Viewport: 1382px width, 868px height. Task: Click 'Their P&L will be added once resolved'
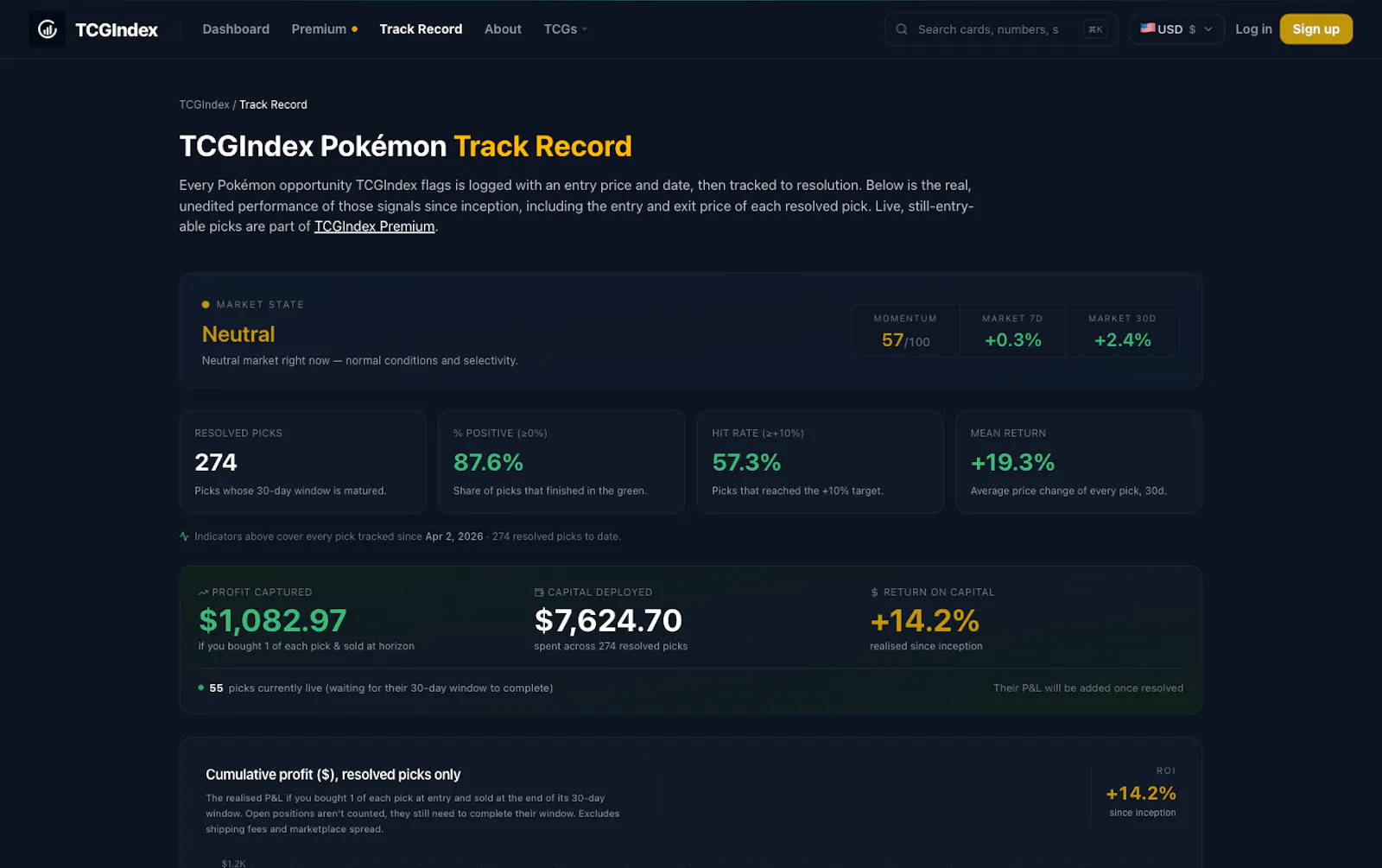1088,688
